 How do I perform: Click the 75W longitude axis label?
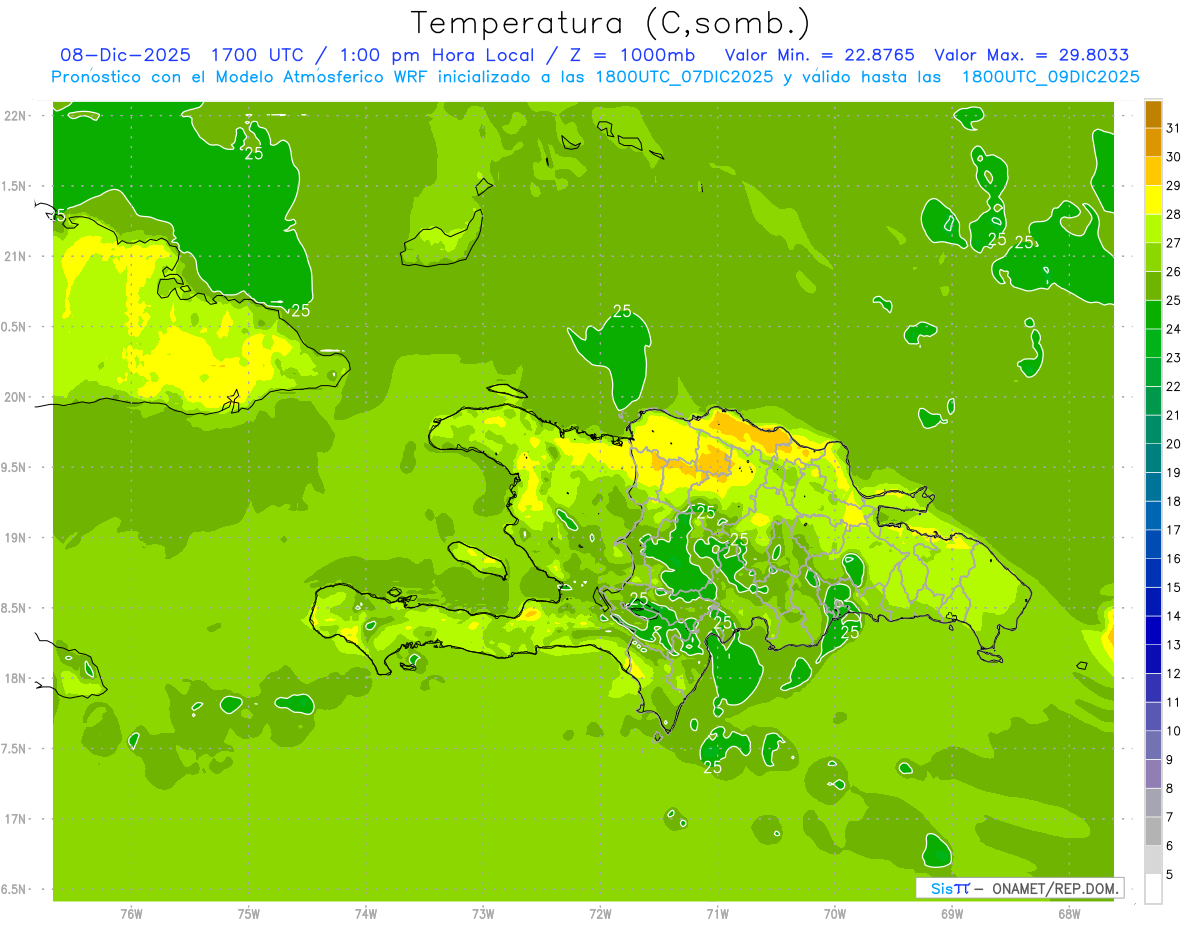[x=248, y=914]
